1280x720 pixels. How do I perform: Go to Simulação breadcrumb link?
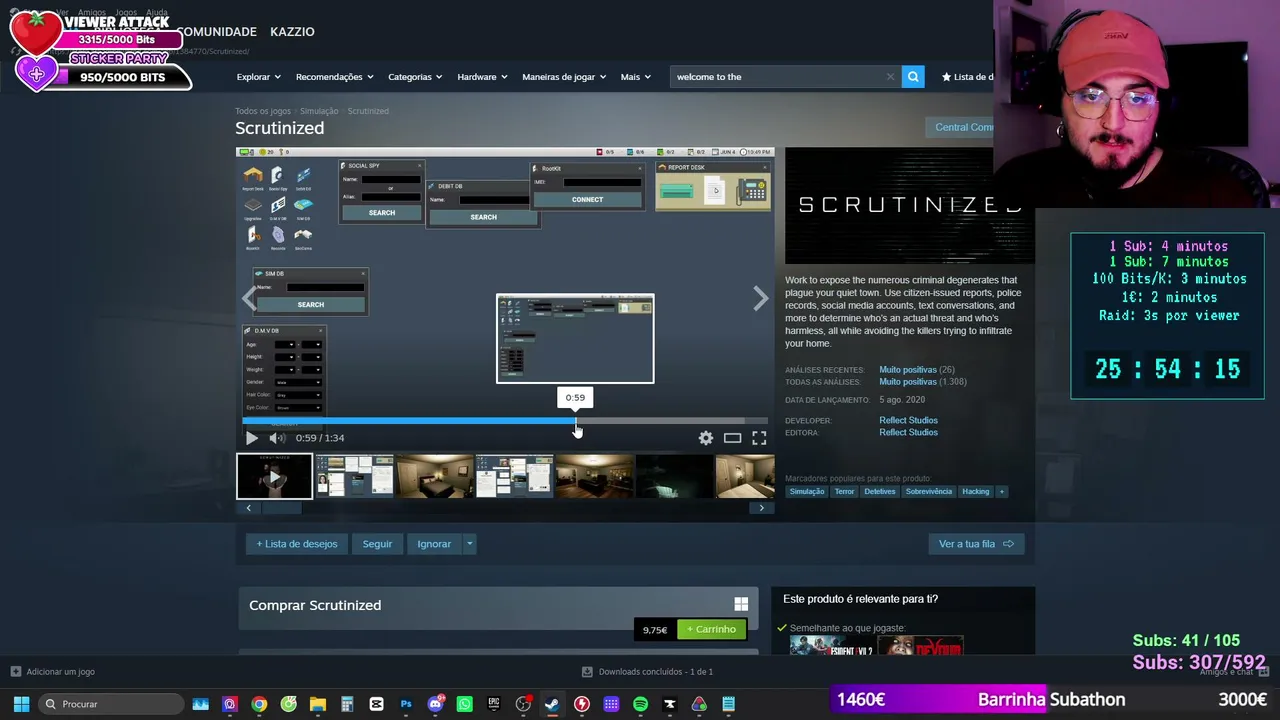click(319, 111)
